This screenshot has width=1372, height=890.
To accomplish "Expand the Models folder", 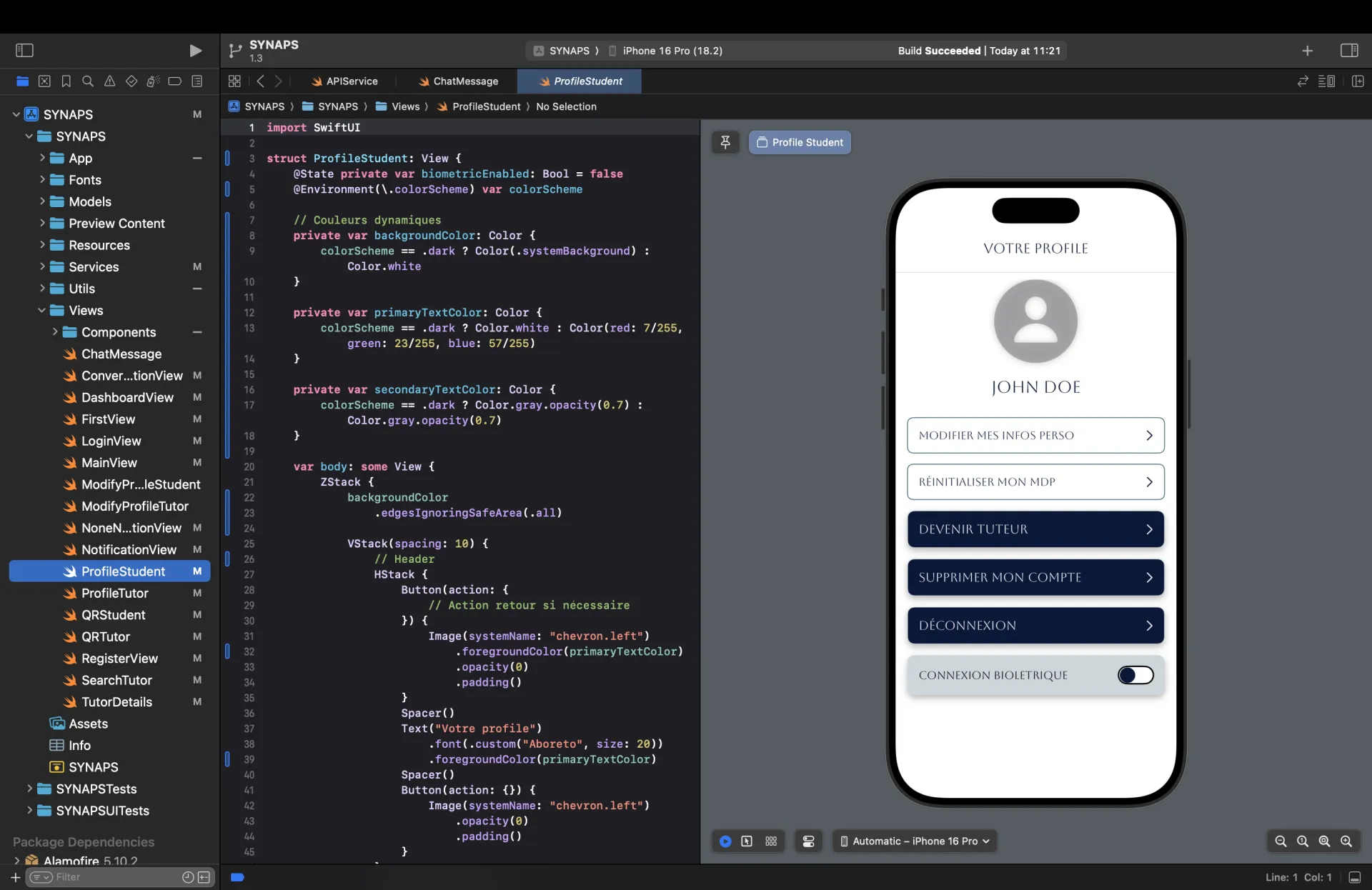I will tap(42, 201).
